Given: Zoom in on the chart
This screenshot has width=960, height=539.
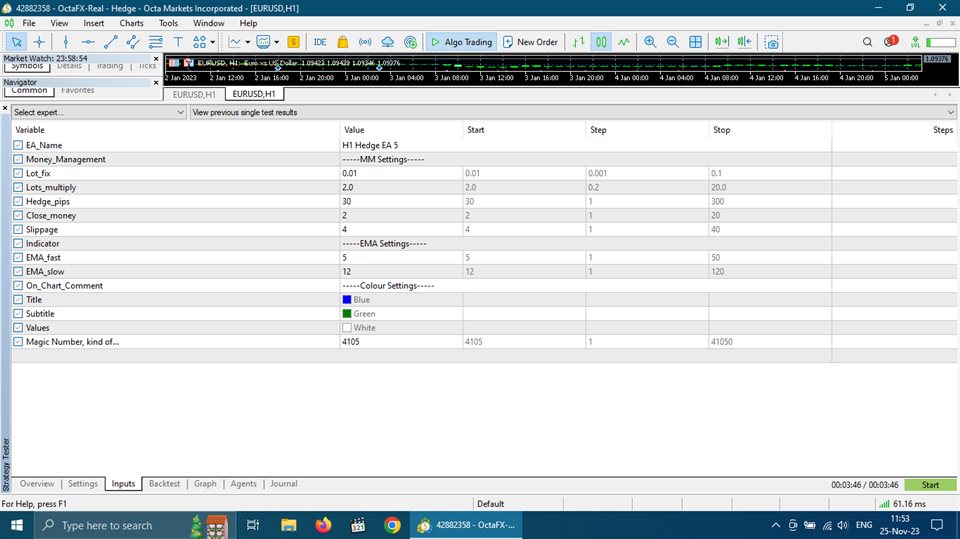Looking at the screenshot, I should pyautogui.click(x=650, y=42).
